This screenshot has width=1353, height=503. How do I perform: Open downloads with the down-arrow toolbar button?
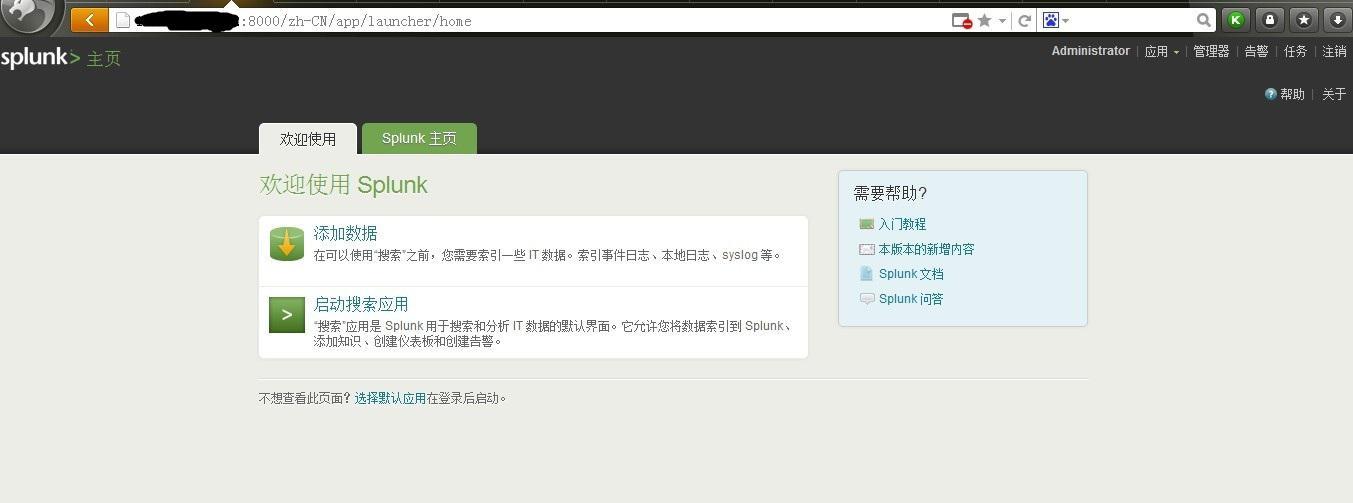click(1337, 19)
